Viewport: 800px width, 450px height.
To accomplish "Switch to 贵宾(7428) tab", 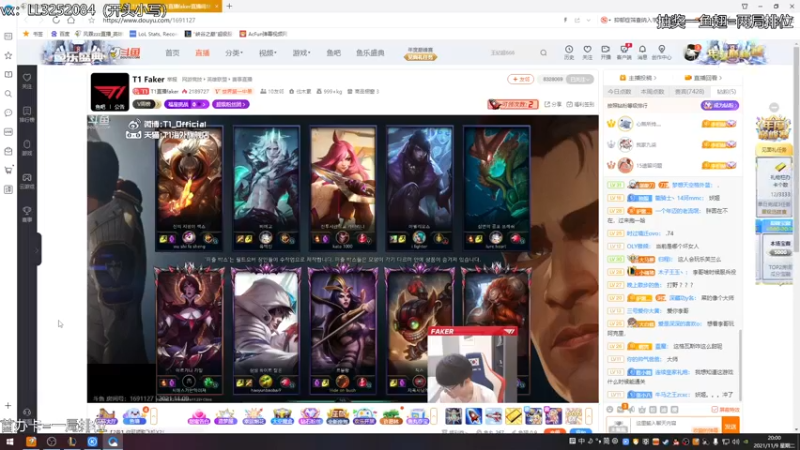I will pos(689,91).
